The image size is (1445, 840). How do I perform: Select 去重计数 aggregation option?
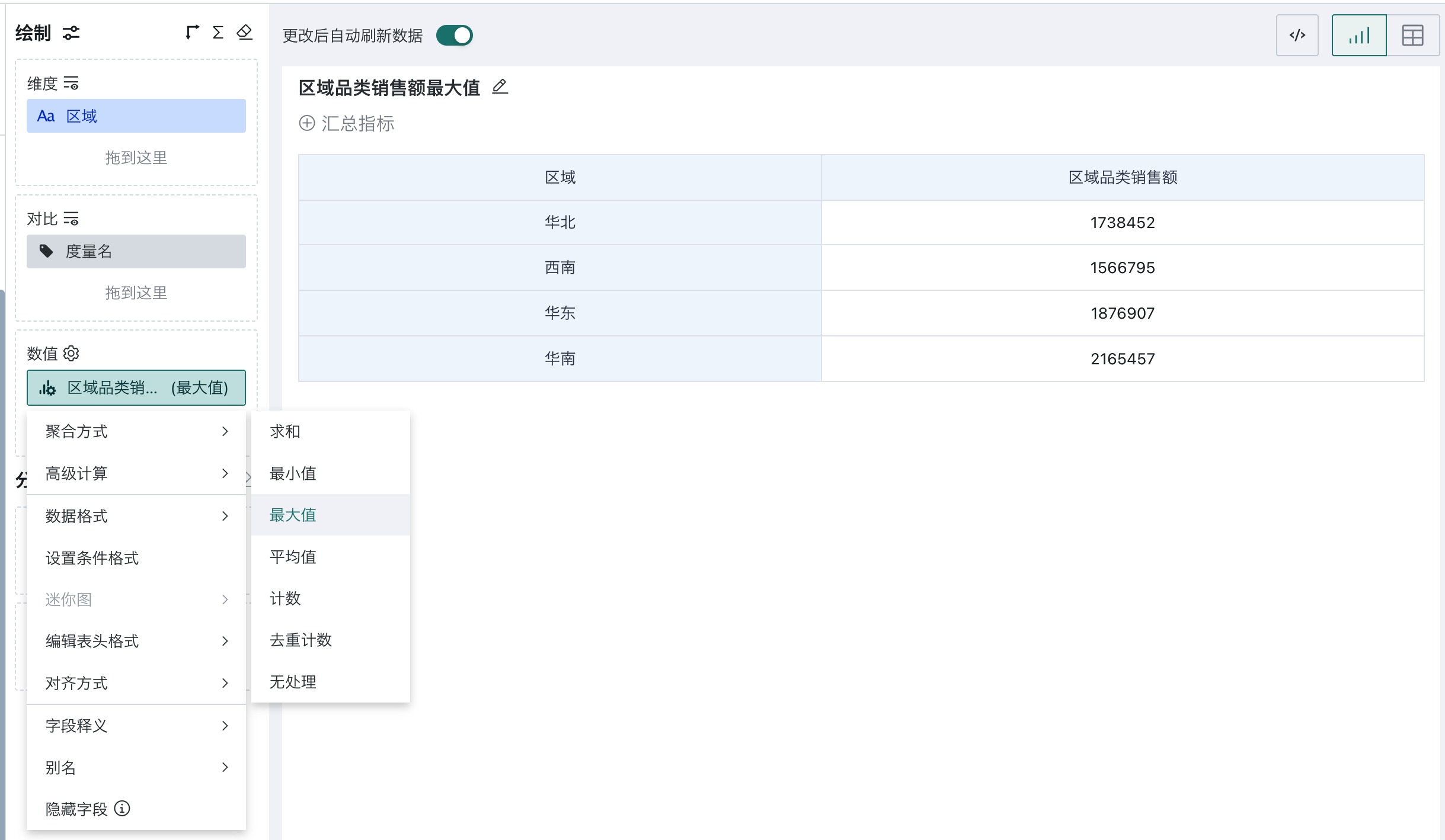point(331,640)
